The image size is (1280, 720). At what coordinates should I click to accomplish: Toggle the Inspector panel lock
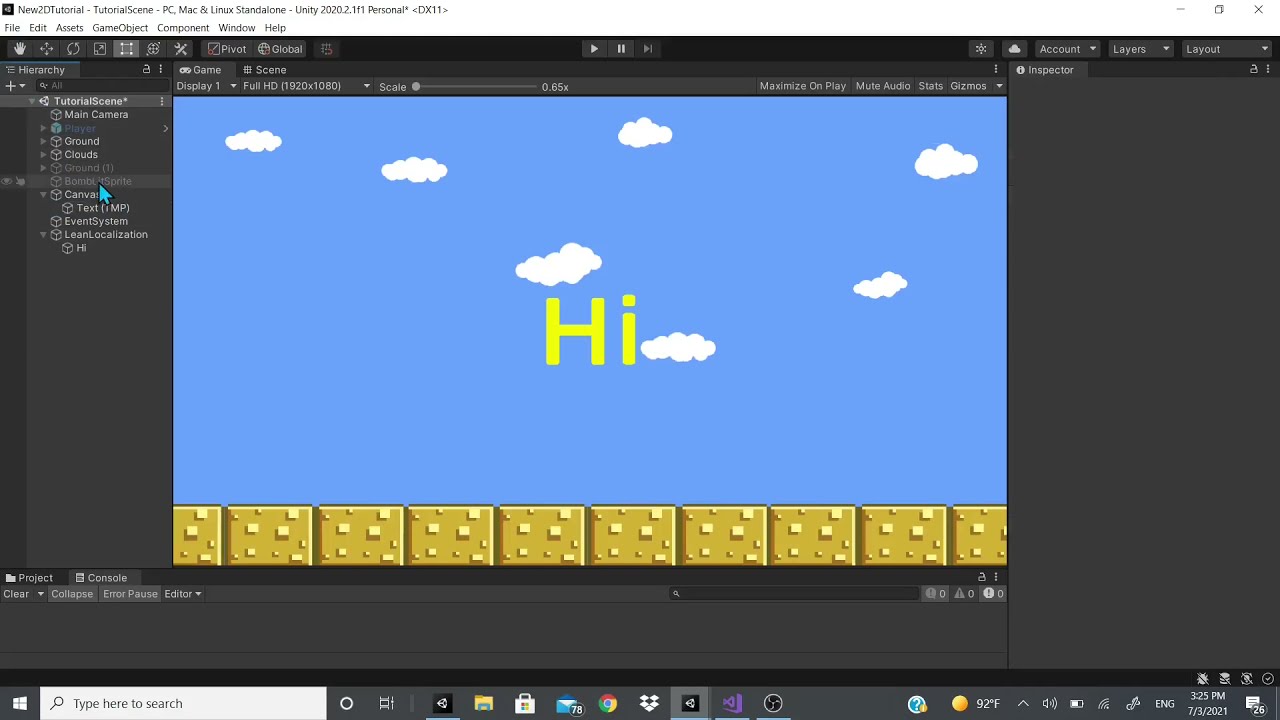pos(1254,69)
